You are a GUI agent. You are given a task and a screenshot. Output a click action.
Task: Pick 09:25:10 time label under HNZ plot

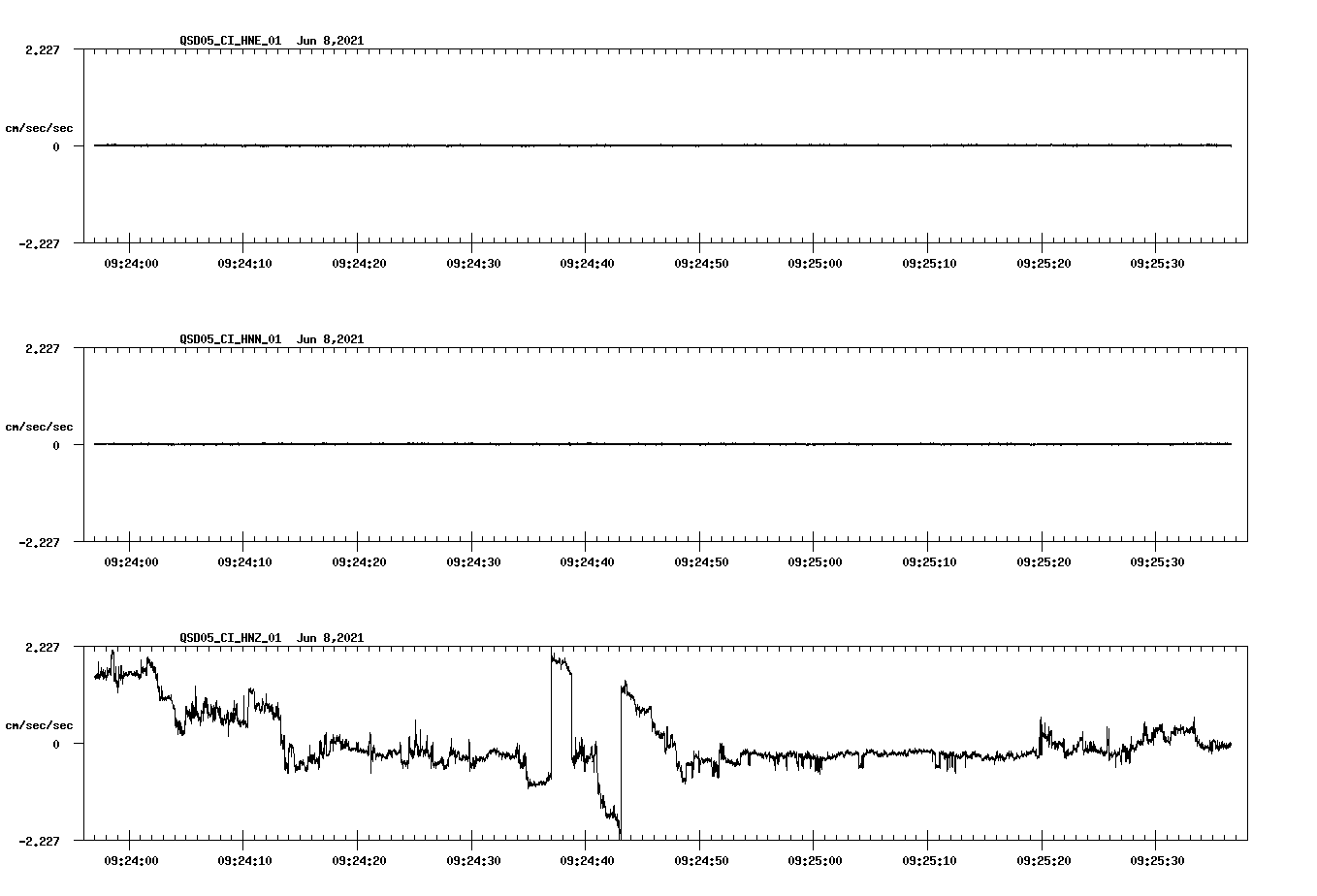pos(929,860)
